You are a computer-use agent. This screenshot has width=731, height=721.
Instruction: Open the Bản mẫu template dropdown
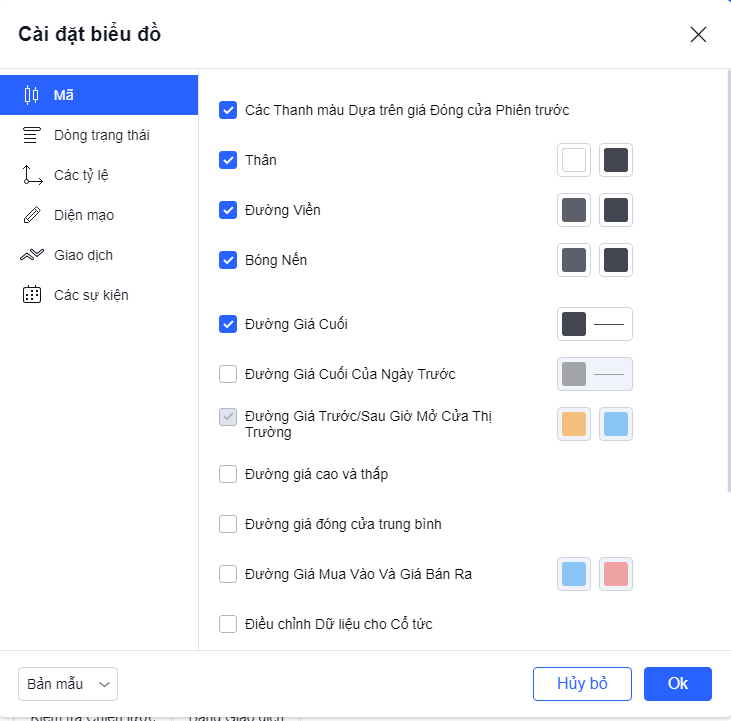(x=68, y=684)
